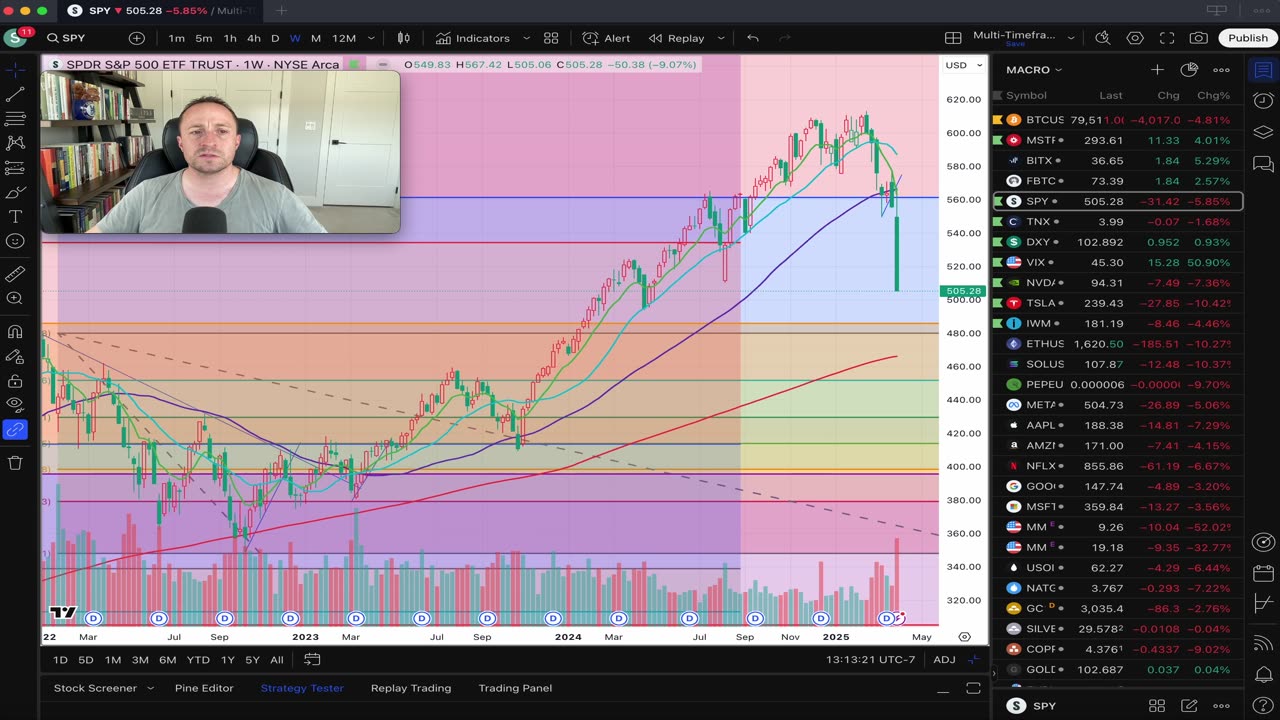Expand the Stock Screener dropdown arrow

[x=150, y=688]
